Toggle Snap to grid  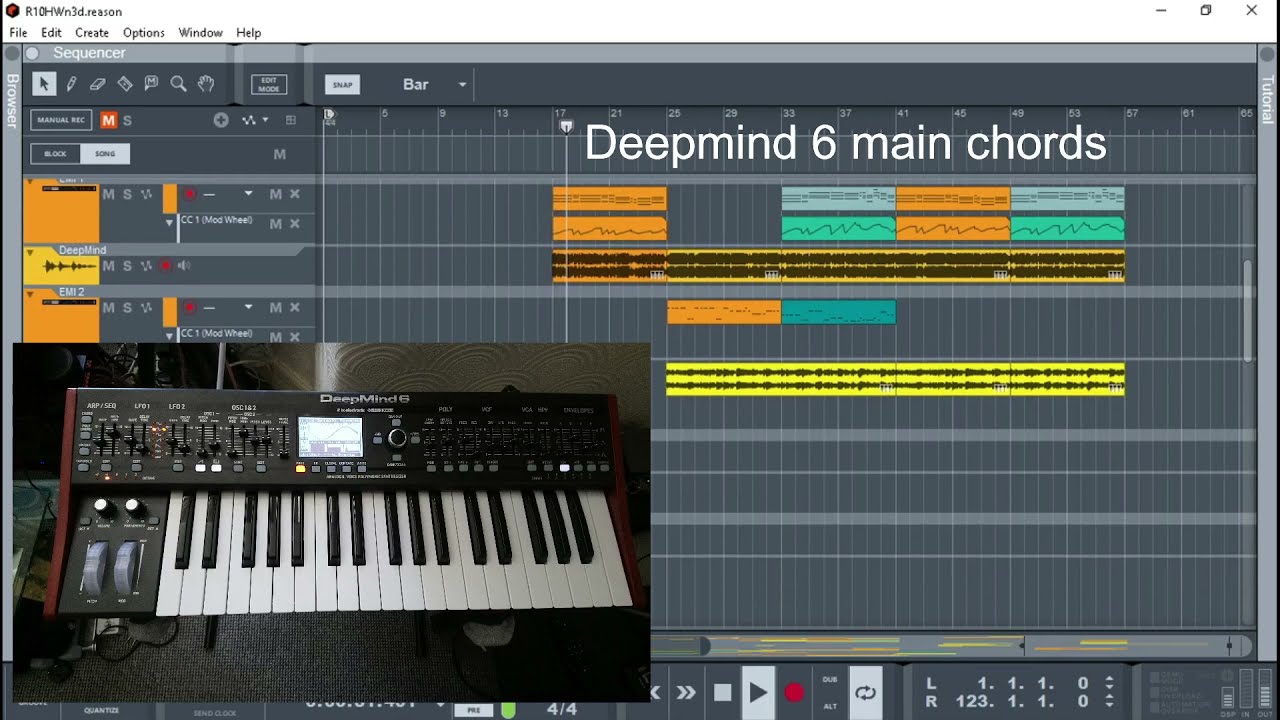click(x=342, y=85)
